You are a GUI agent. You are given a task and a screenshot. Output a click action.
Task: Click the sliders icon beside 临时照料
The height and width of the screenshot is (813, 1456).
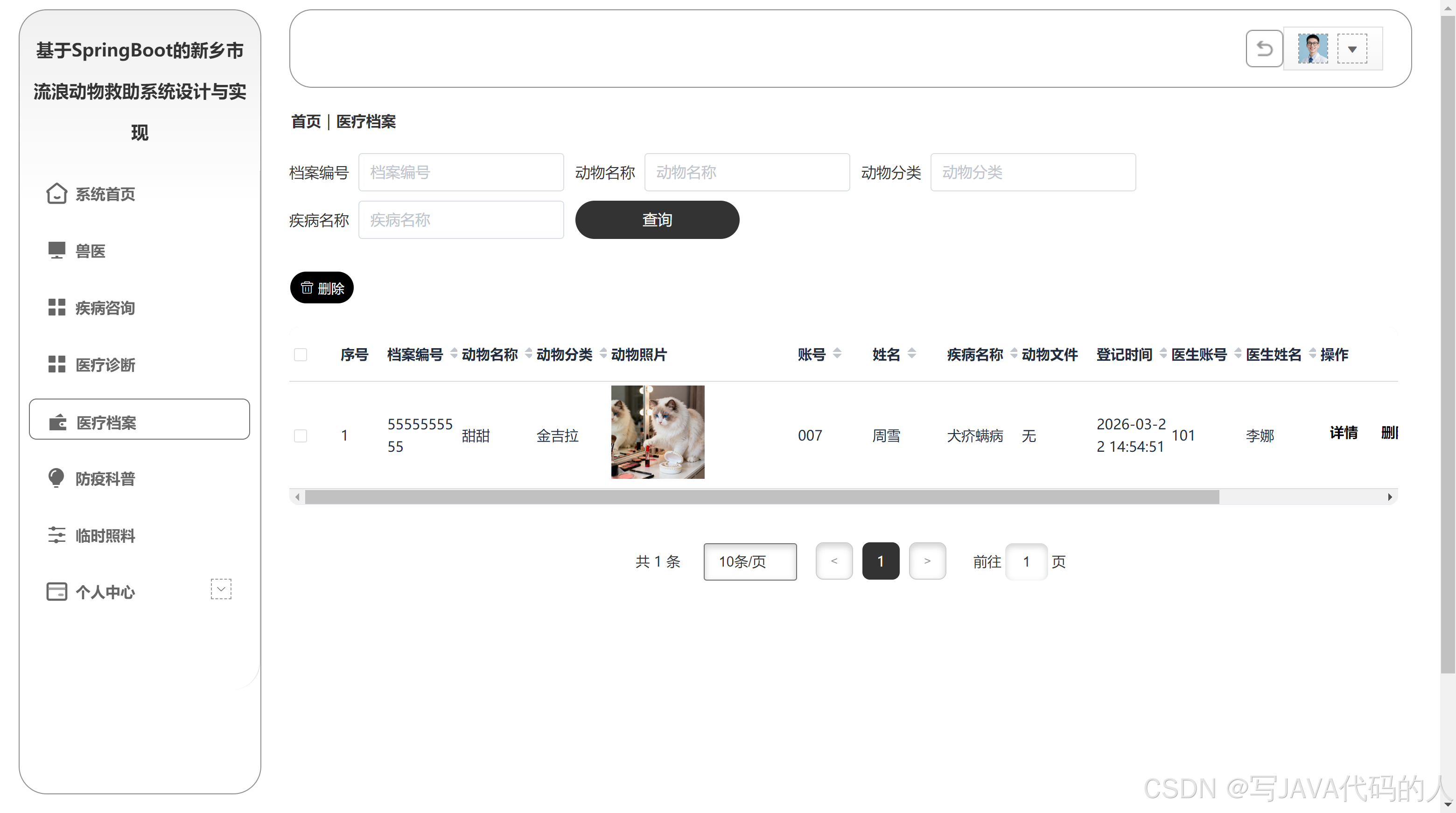(x=56, y=535)
